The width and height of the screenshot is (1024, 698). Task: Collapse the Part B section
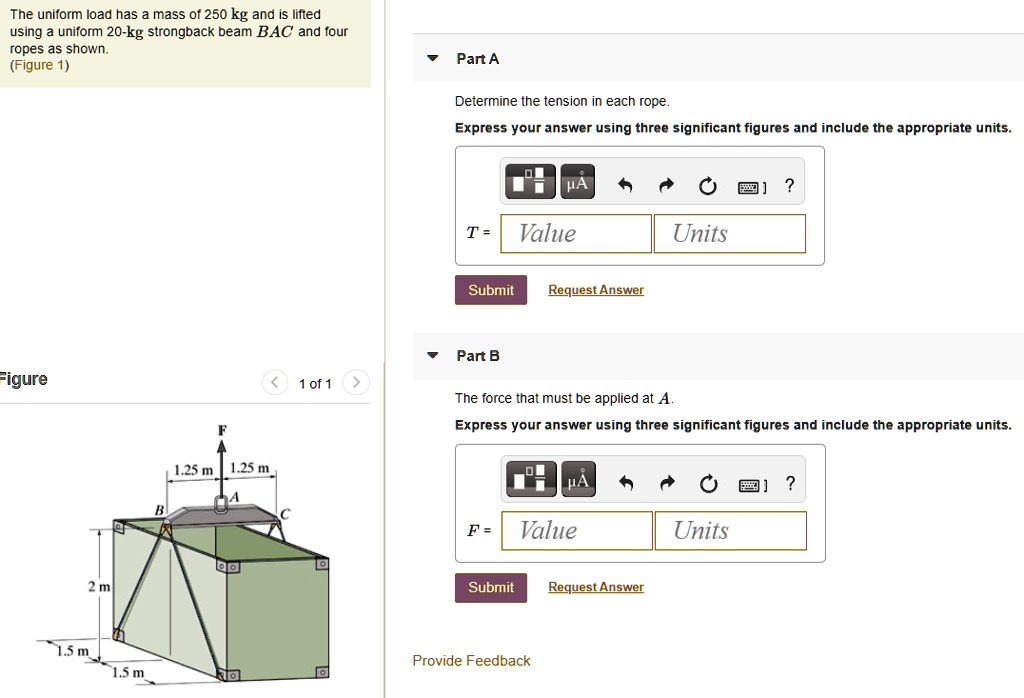(432, 356)
